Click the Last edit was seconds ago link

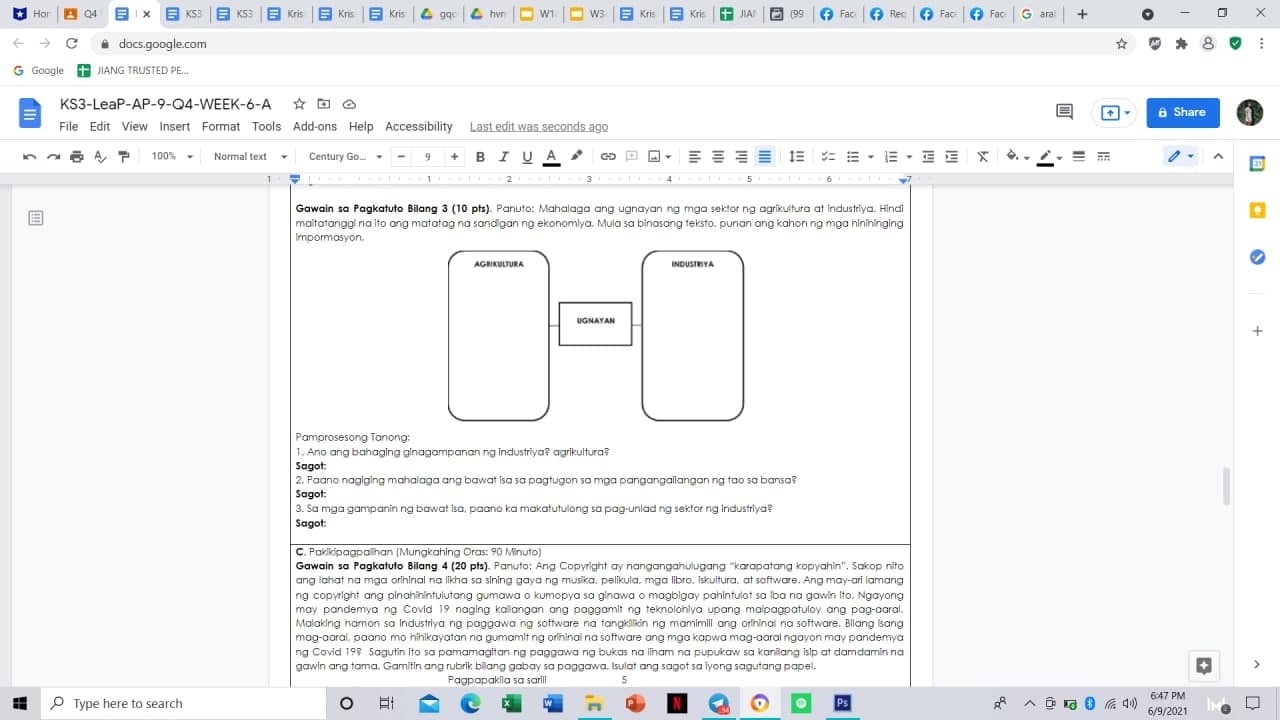[539, 126]
